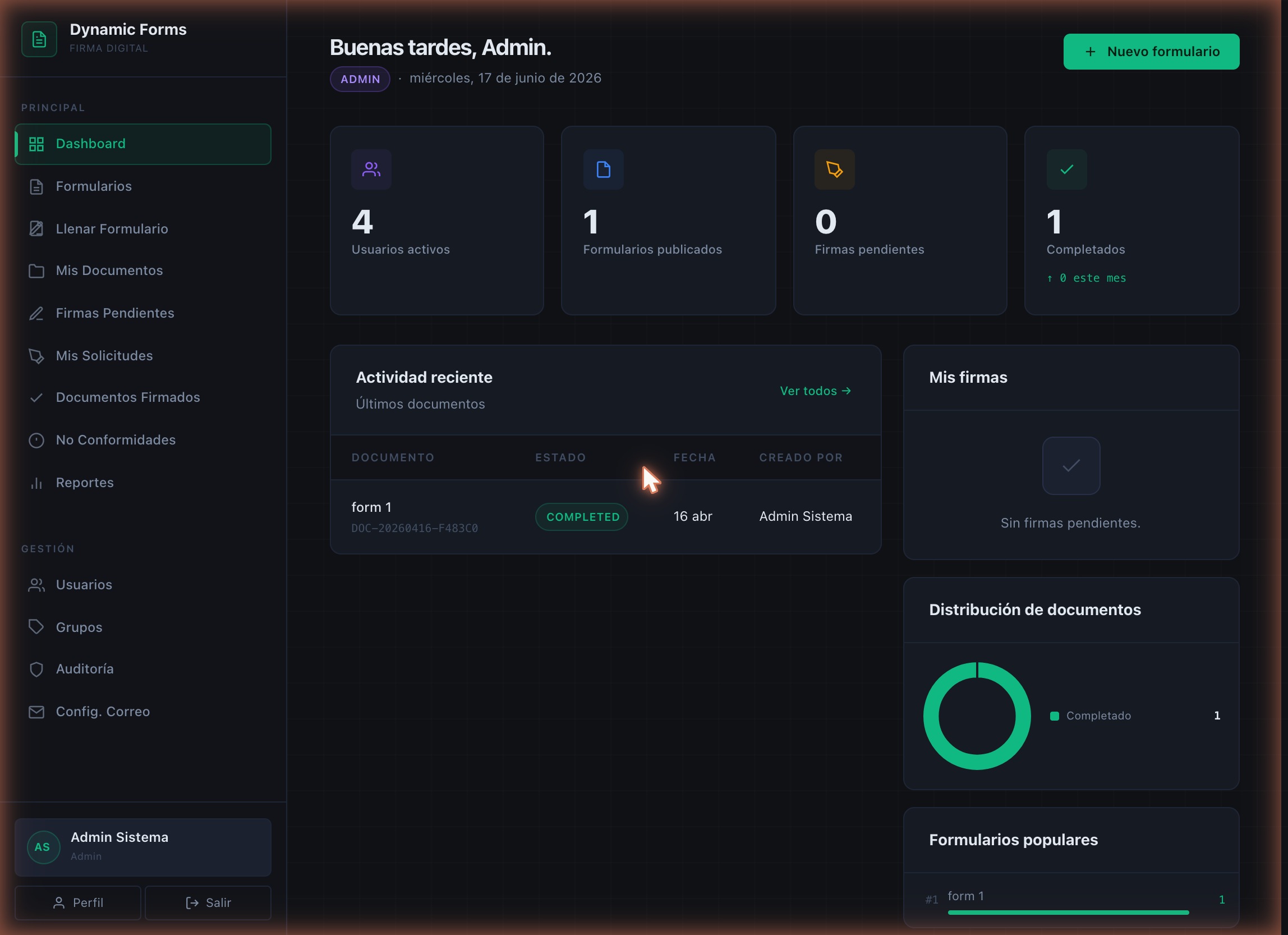
Task: Open Grupos management page
Action: coord(142,627)
